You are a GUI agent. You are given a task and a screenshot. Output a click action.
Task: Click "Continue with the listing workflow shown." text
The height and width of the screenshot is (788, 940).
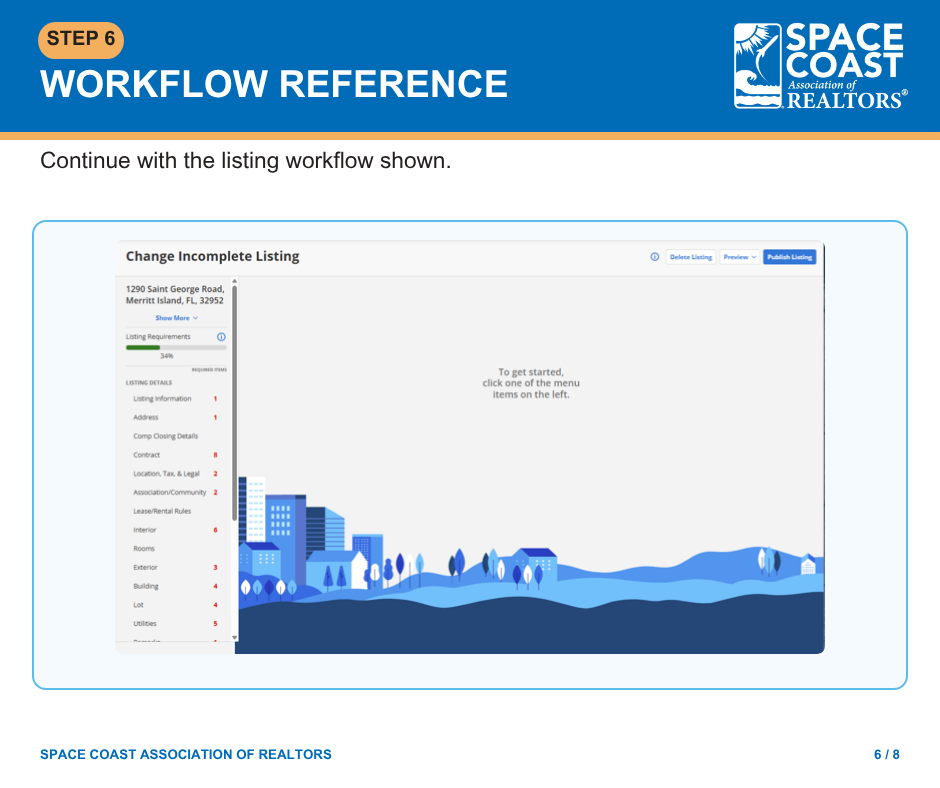click(246, 161)
